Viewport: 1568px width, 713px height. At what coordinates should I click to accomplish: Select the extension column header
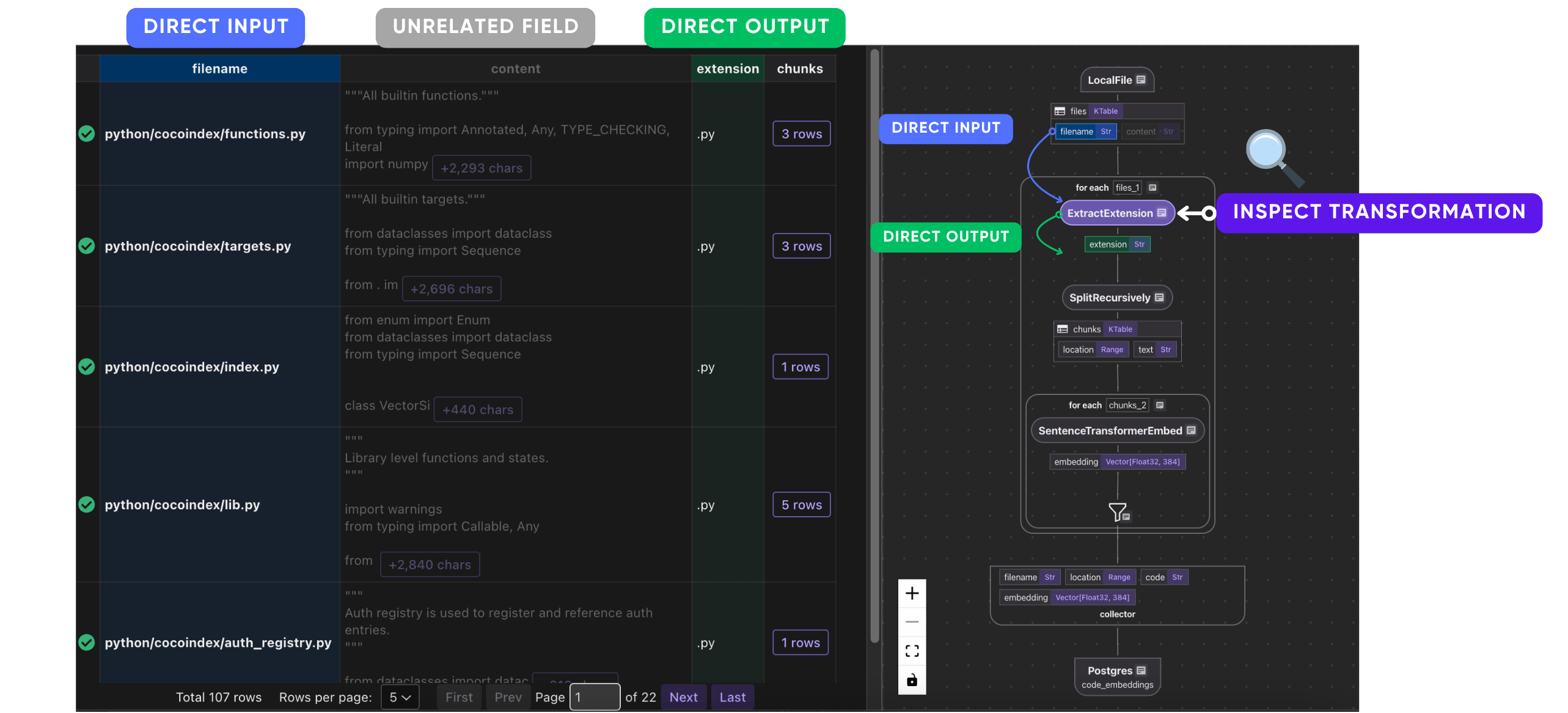[x=728, y=68]
